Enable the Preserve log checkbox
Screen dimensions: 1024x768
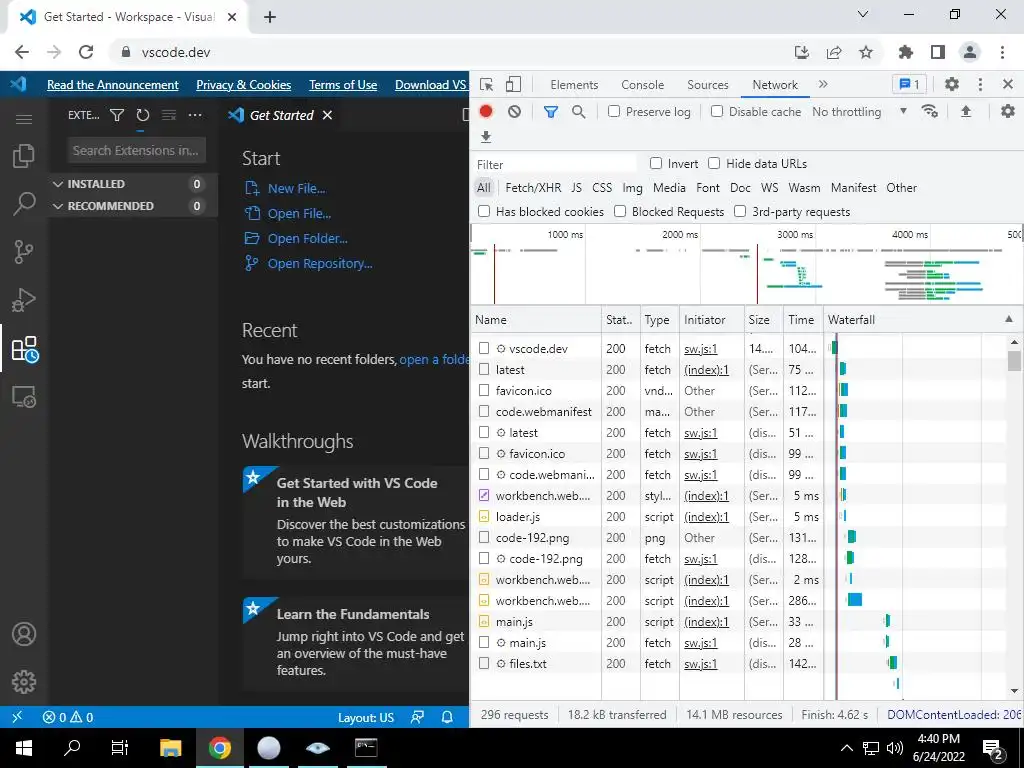pos(614,111)
